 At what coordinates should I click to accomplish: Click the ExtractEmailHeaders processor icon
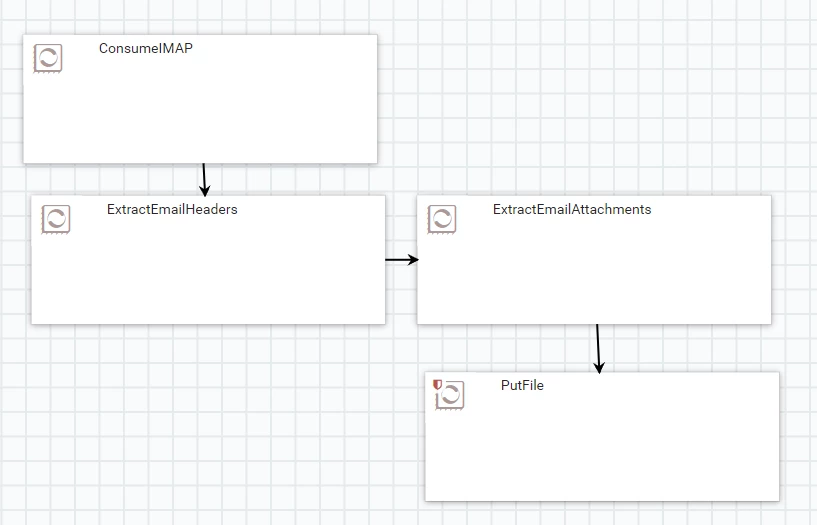(x=56, y=219)
